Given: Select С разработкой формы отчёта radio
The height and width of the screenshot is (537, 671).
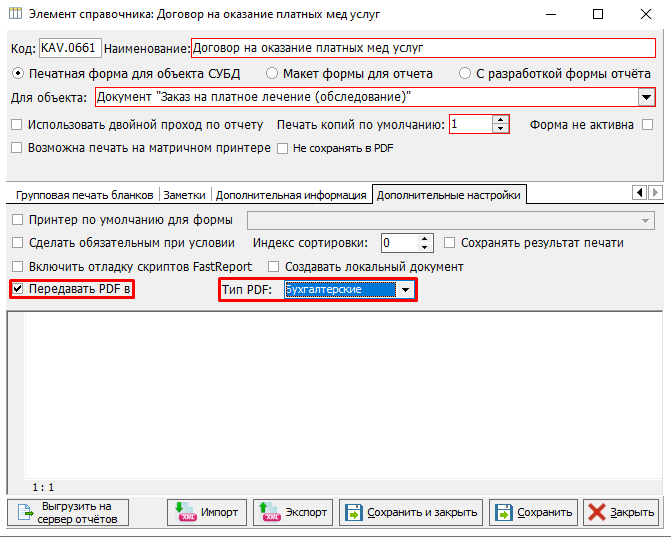Looking at the screenshot, I should point(465,74).
